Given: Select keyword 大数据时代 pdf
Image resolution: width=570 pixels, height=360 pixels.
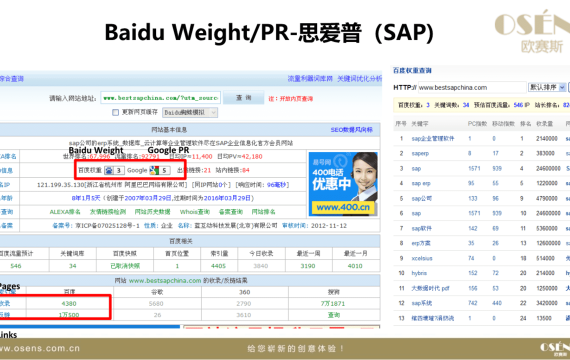Looking at the screenshot, I should point(430,288).
